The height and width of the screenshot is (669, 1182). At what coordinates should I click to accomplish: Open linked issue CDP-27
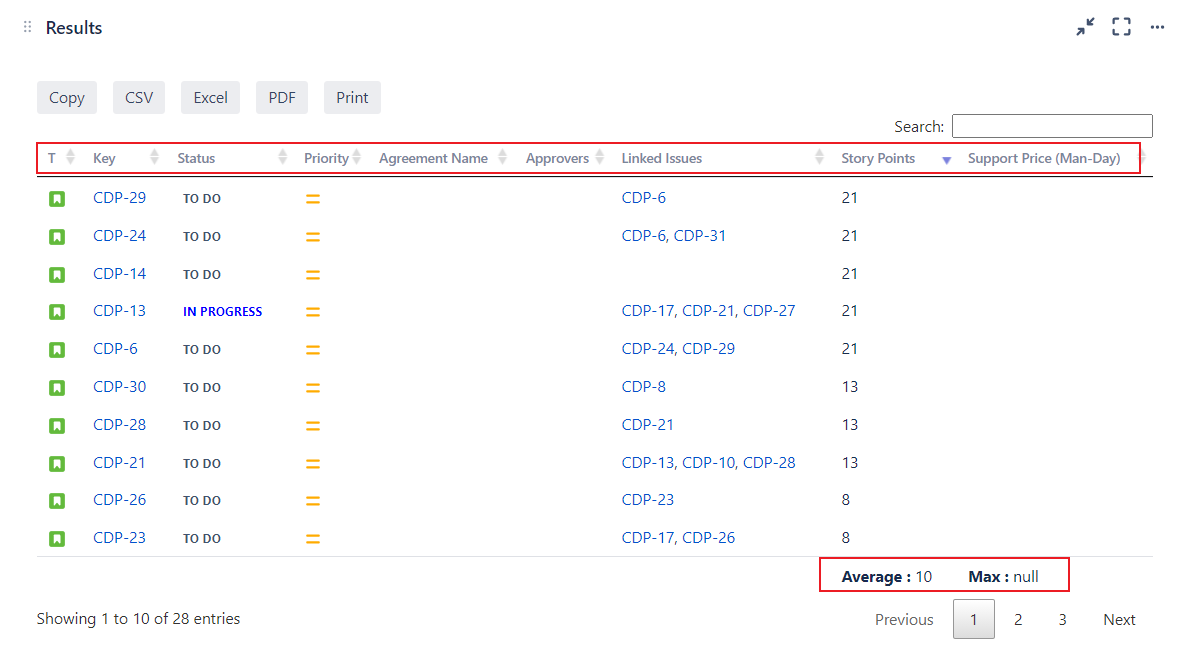(769, 311)
